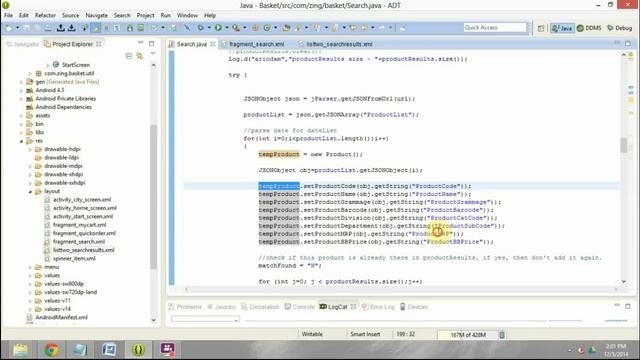Open the Android Virtual Device Manager icon
The width and height of the screenshot is (640, 360).
pos(140,28)
